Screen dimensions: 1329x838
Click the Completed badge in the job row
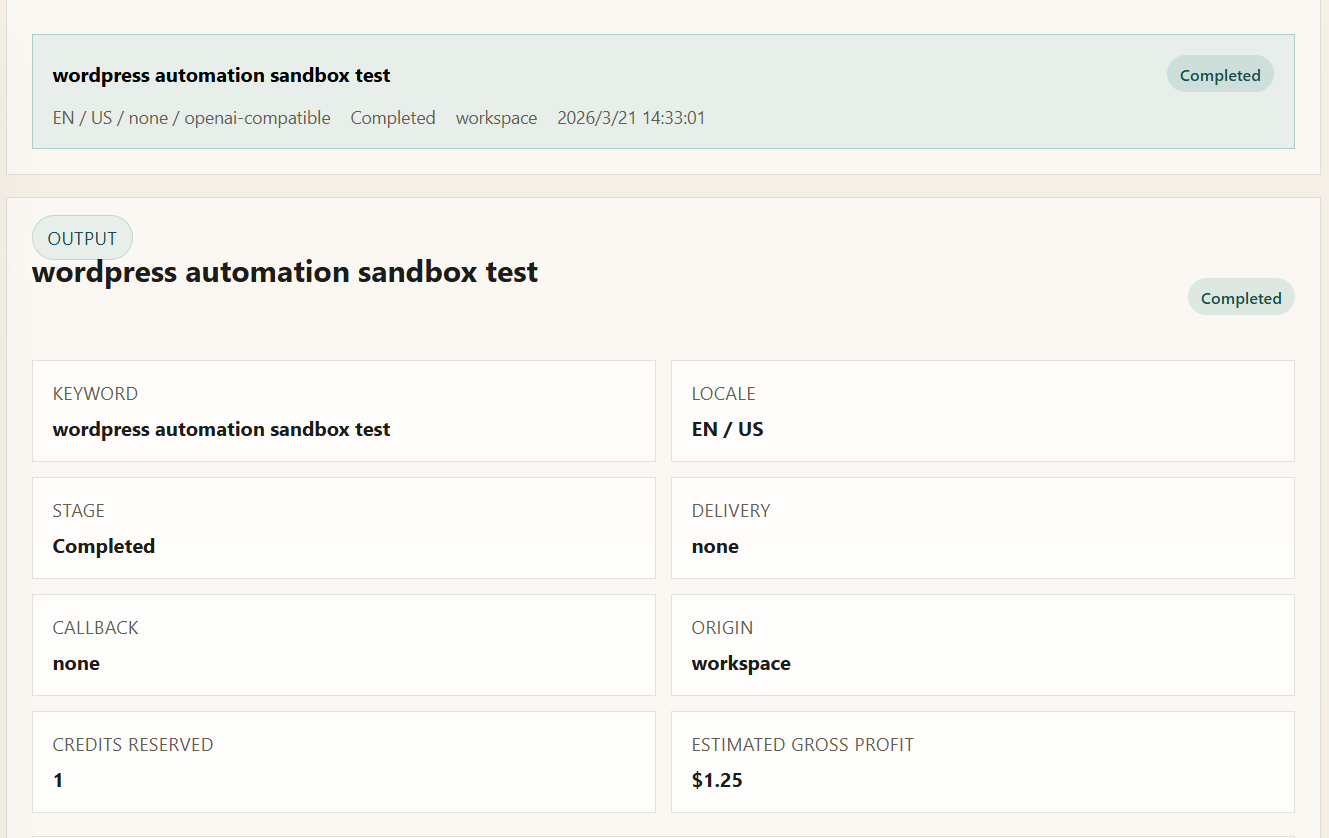(x=1220, y=75)
